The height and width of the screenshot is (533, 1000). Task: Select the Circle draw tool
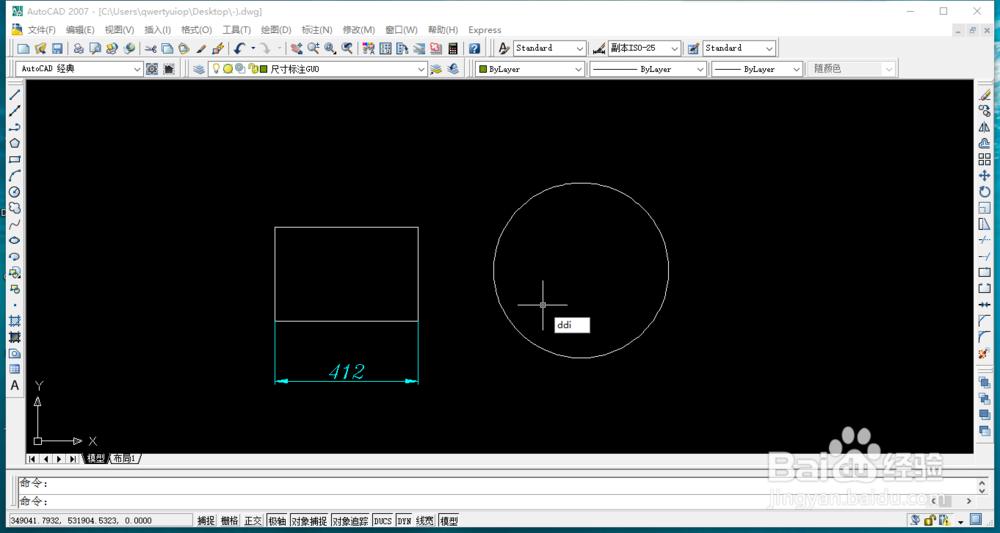(15, 192)
